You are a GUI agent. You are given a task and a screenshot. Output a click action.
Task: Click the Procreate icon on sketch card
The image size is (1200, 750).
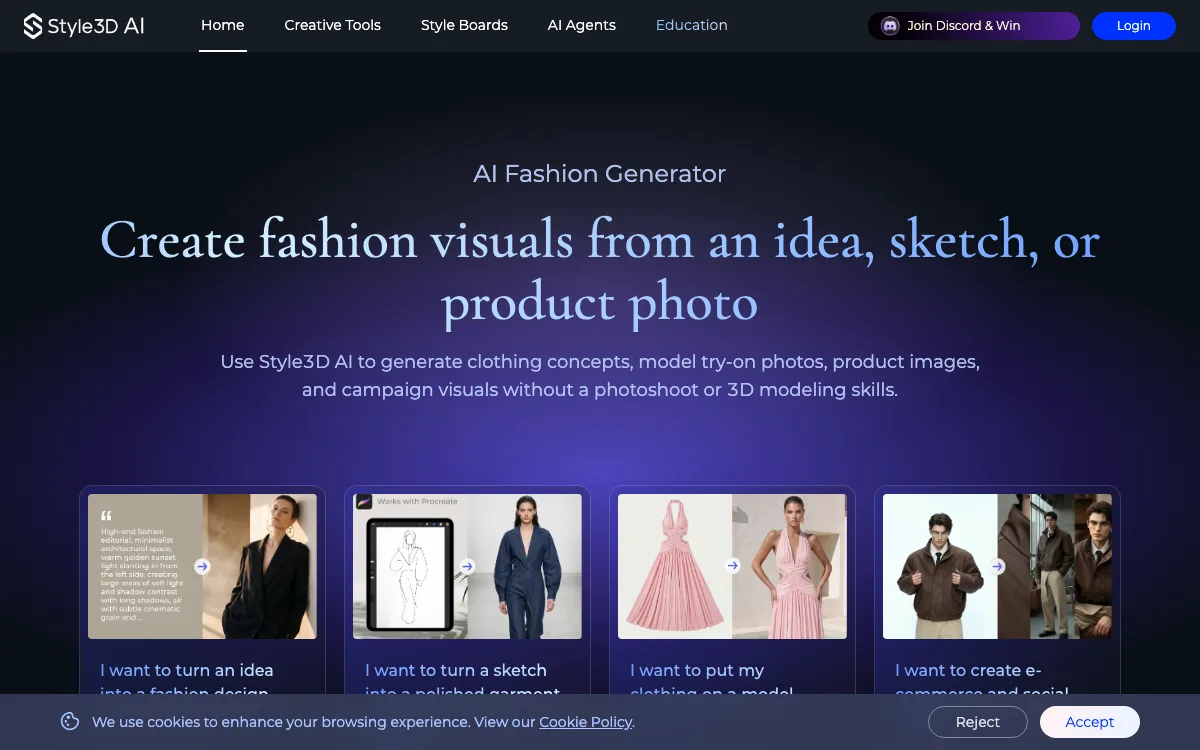(364, 502)
